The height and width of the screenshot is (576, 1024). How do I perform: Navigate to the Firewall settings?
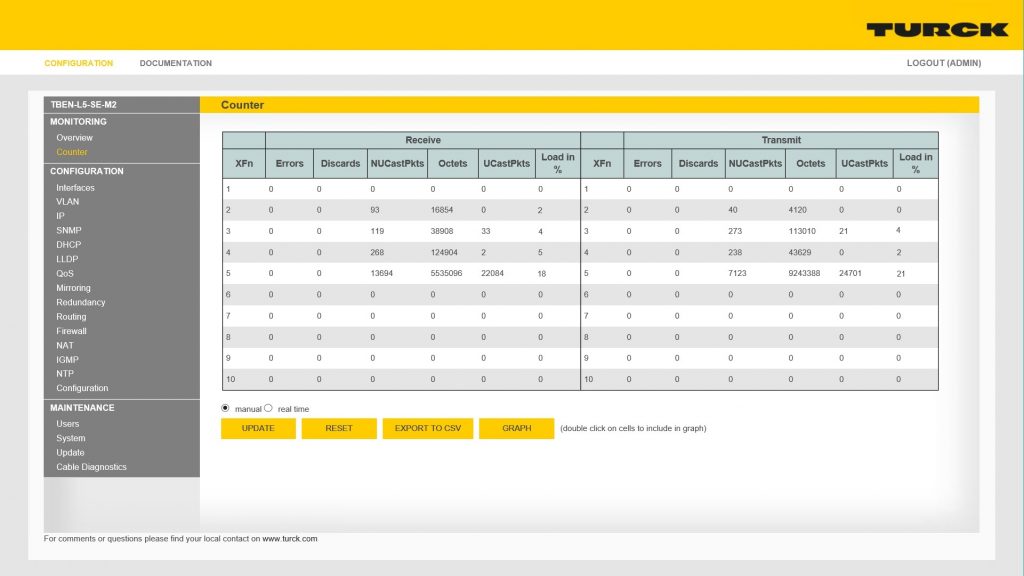[71, 331]
